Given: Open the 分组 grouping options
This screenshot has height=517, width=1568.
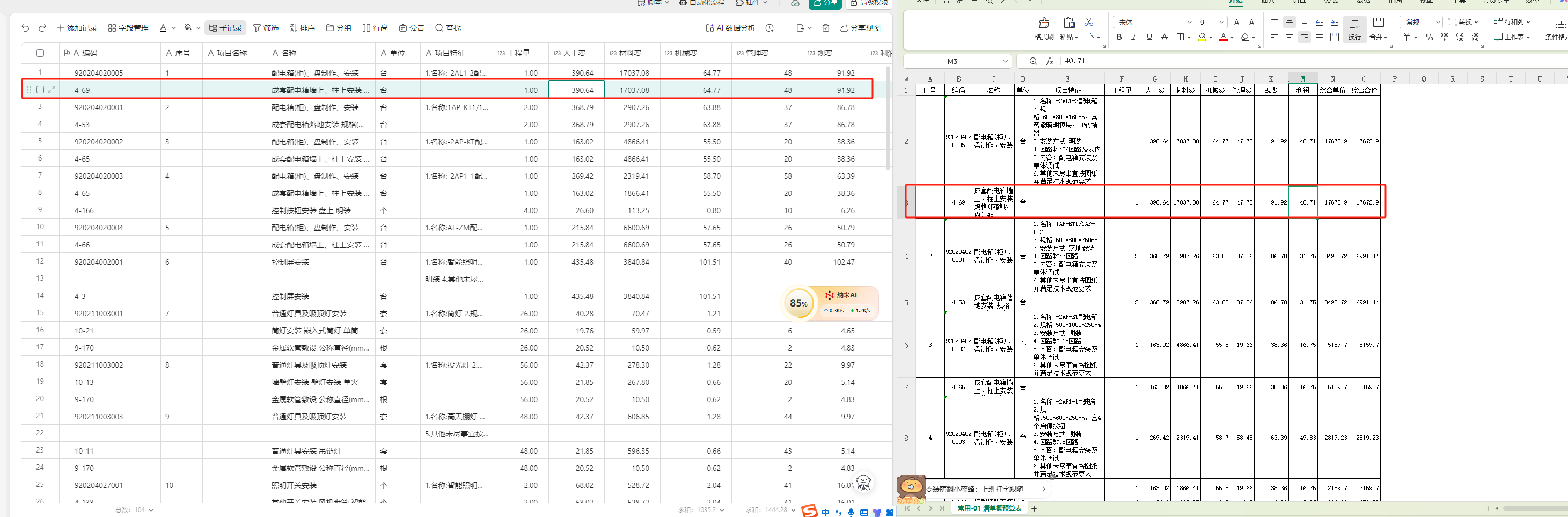Looking at the screenshot, I should 339,28.
